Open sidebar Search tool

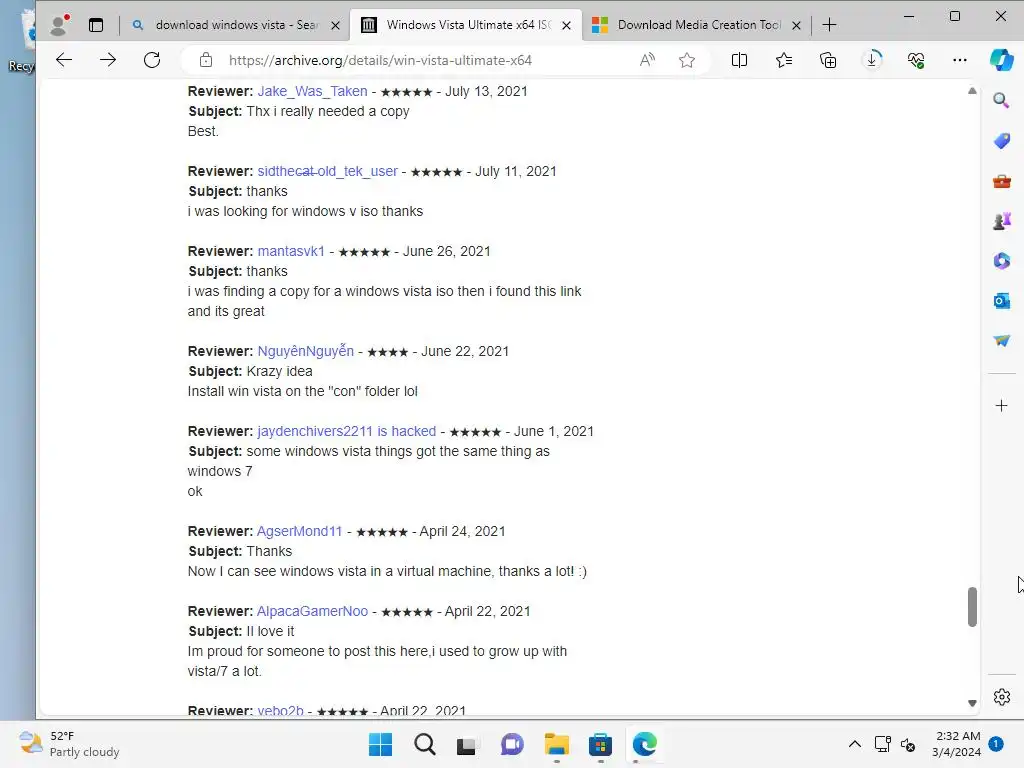click(1001, 101)
